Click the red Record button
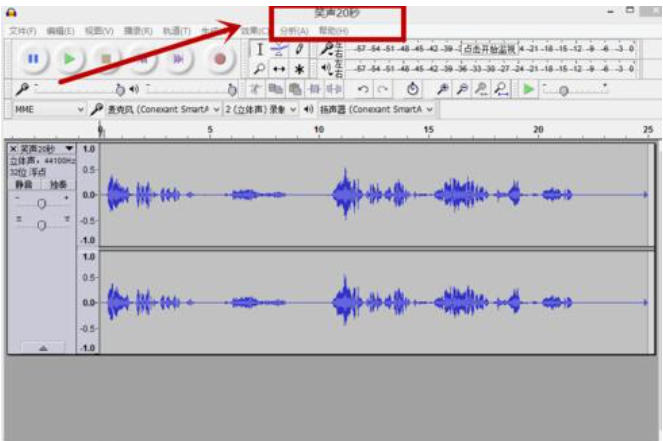Image resolution: width=663 pixels, height=441 pixels. tap(221, 59)
